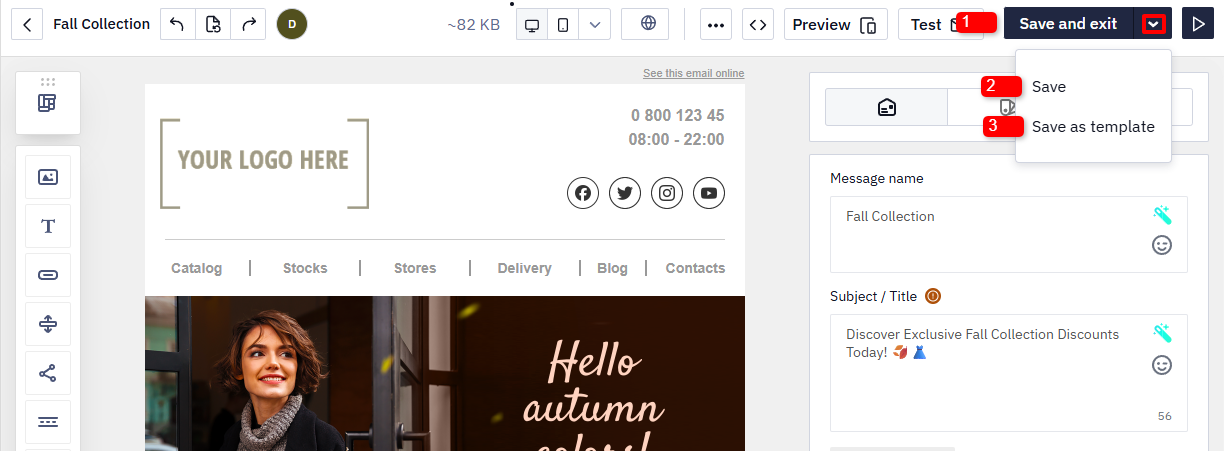Select the Image block tool

(x=48, y=177)
